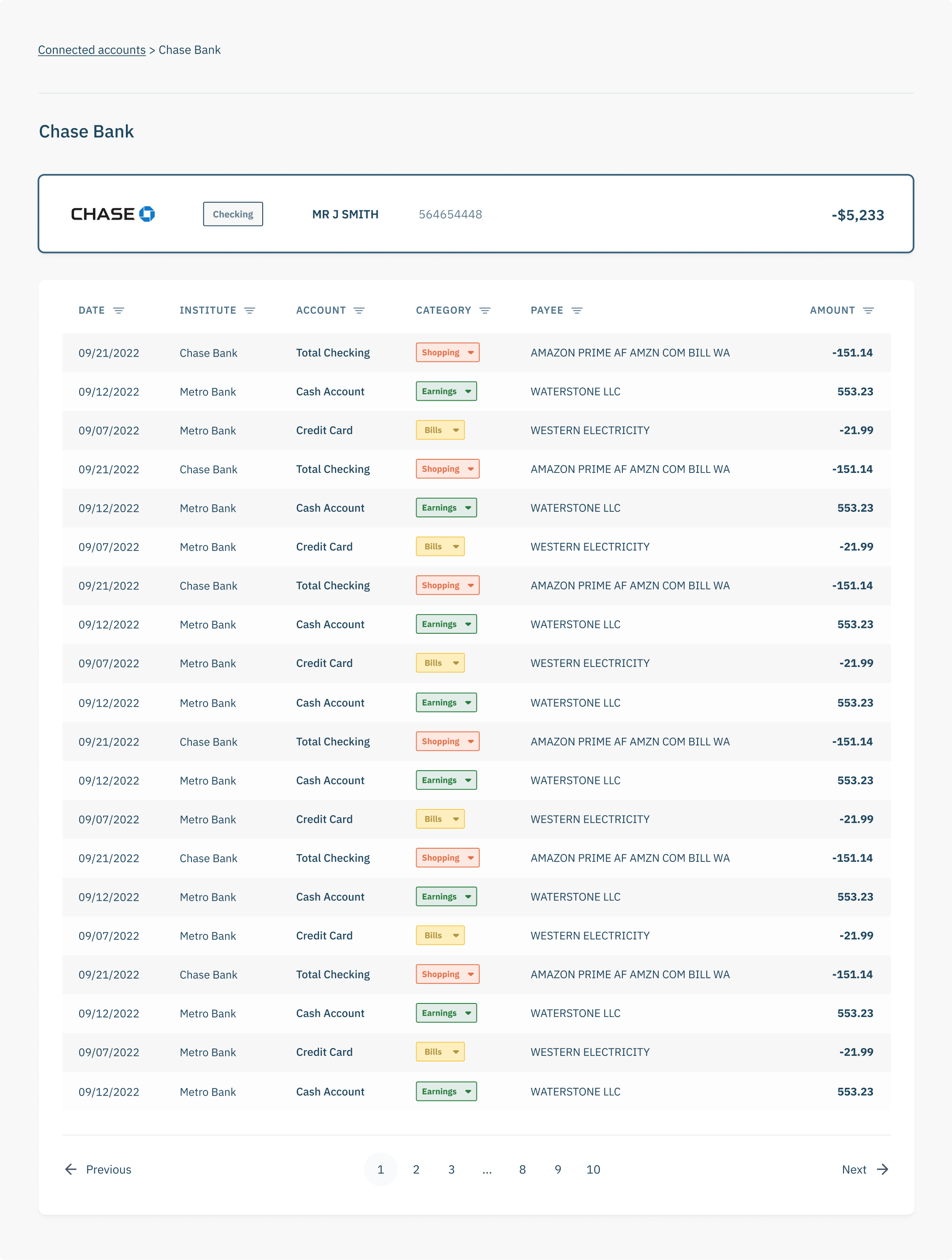Jump to page 10 in pagination
This screenshot has width=952, height=1260.
[593, 1170]
